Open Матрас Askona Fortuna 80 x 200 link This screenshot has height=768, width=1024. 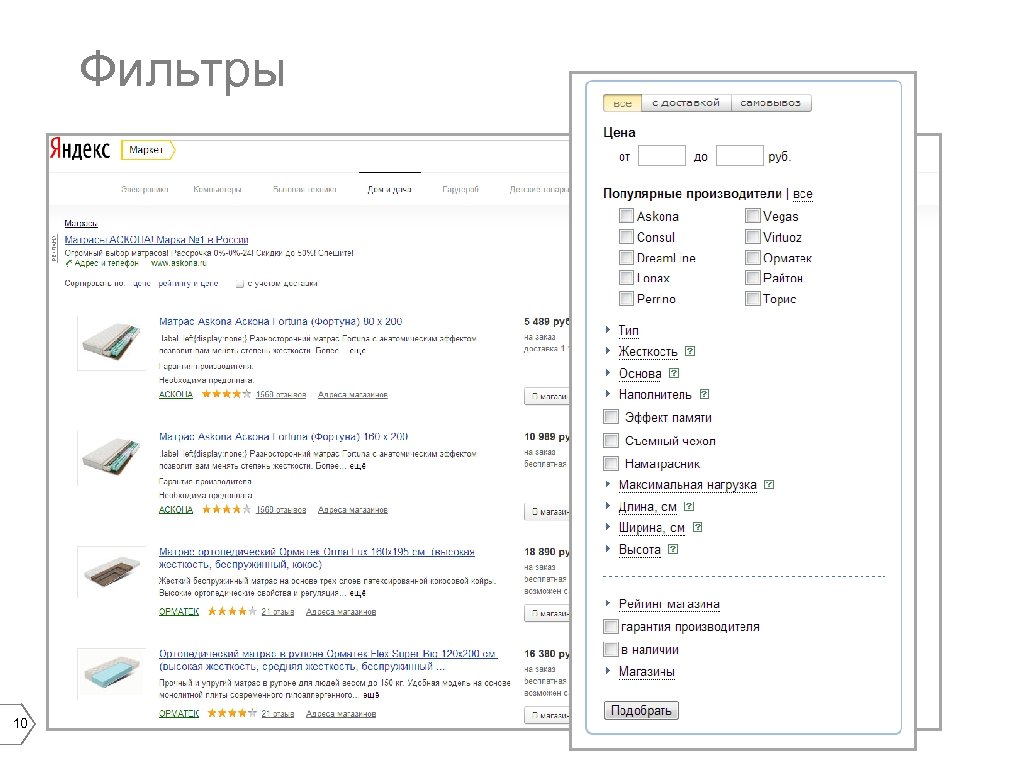coord(281,321)
